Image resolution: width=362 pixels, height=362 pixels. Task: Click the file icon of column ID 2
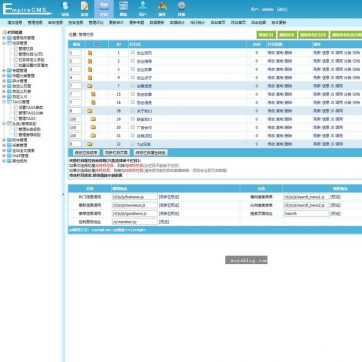pos(90,61)
